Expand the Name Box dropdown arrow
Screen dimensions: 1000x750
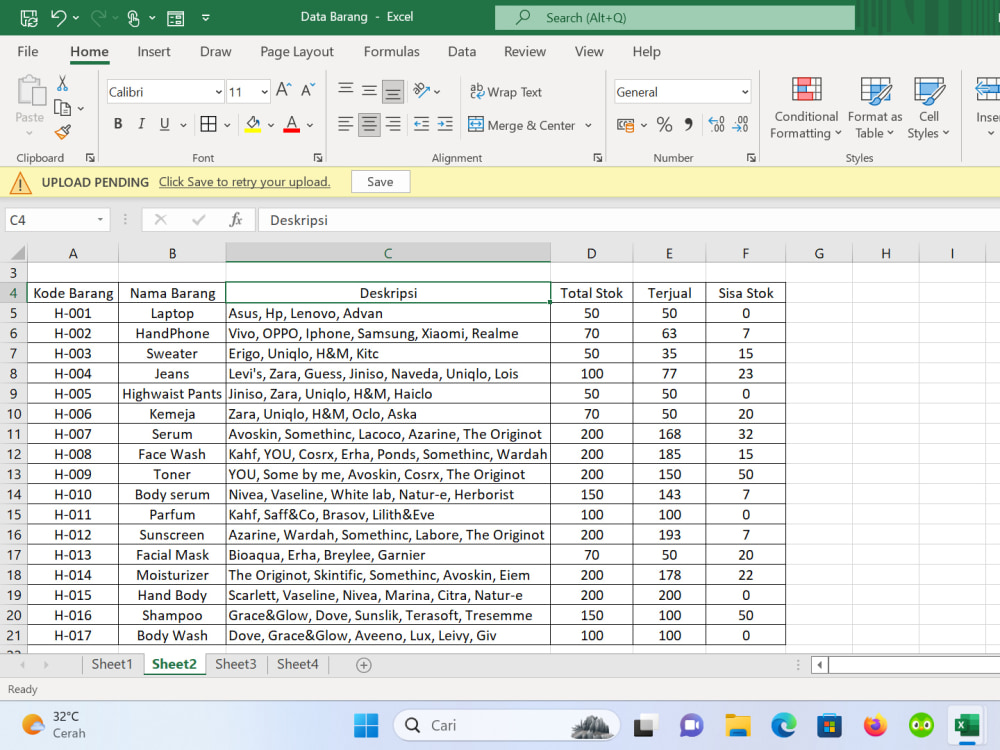pos(100,220)
